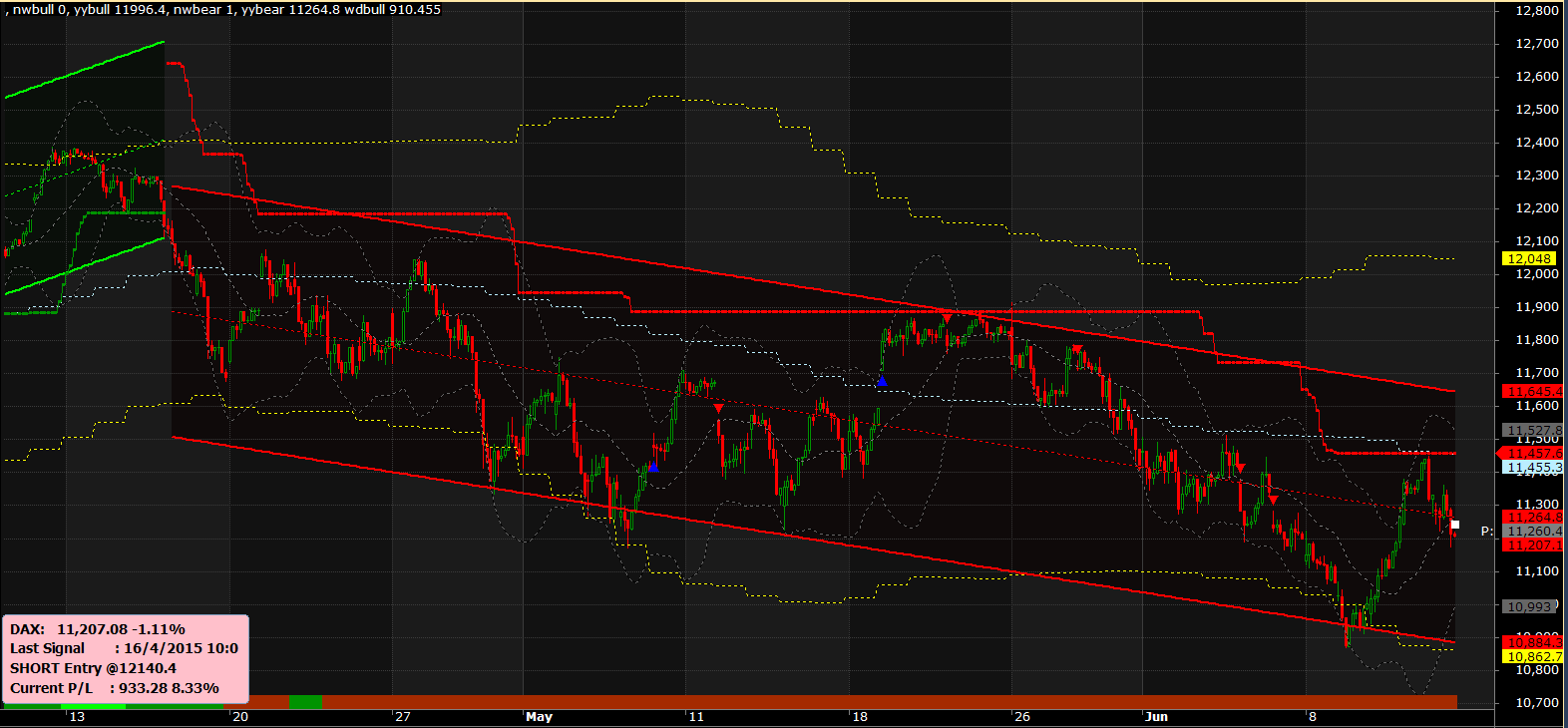This screenshot has width=1568, height=728.
Task: Click the 18 date label on the time axis
Action: tap(859, 717)
